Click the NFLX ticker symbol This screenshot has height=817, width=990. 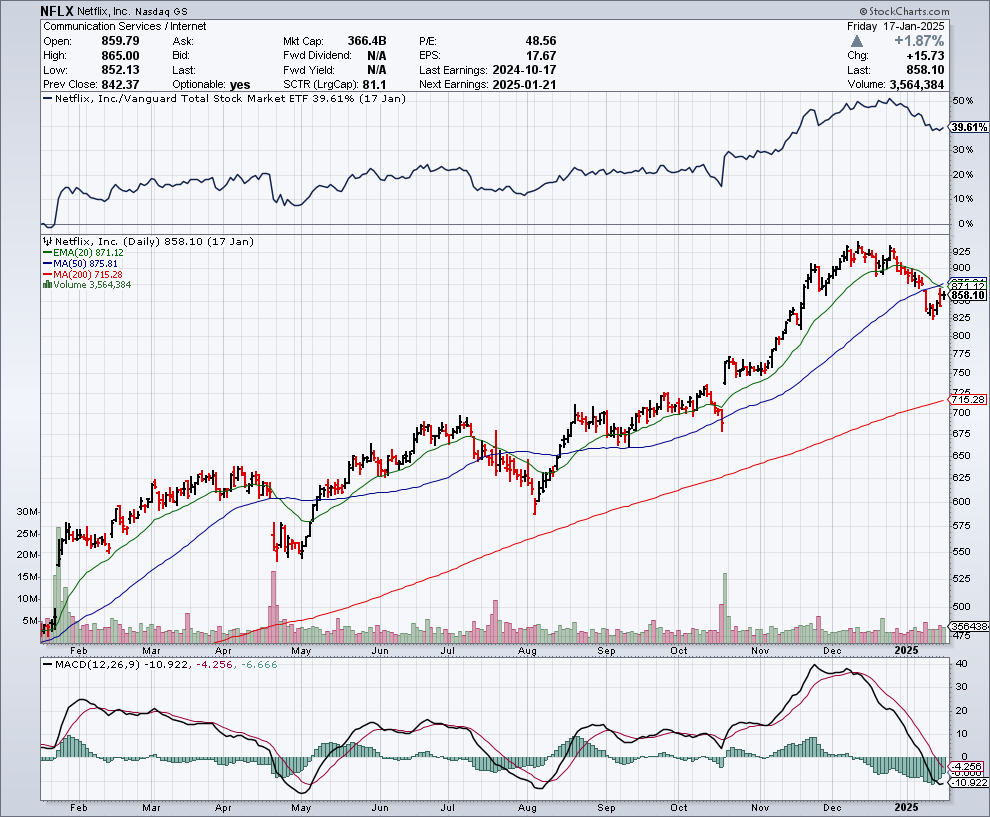pyautogui.click(x=57, y=11)
